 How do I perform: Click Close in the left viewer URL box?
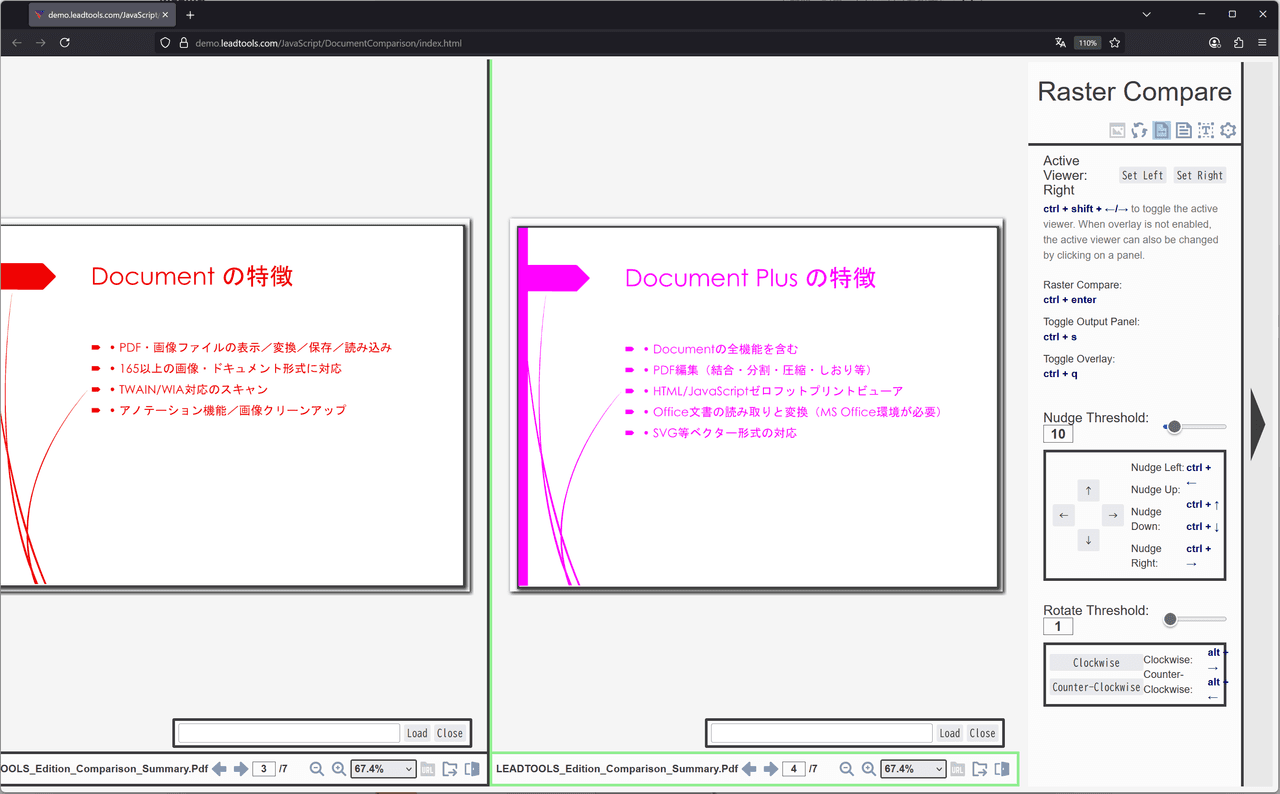pos(450,733)
